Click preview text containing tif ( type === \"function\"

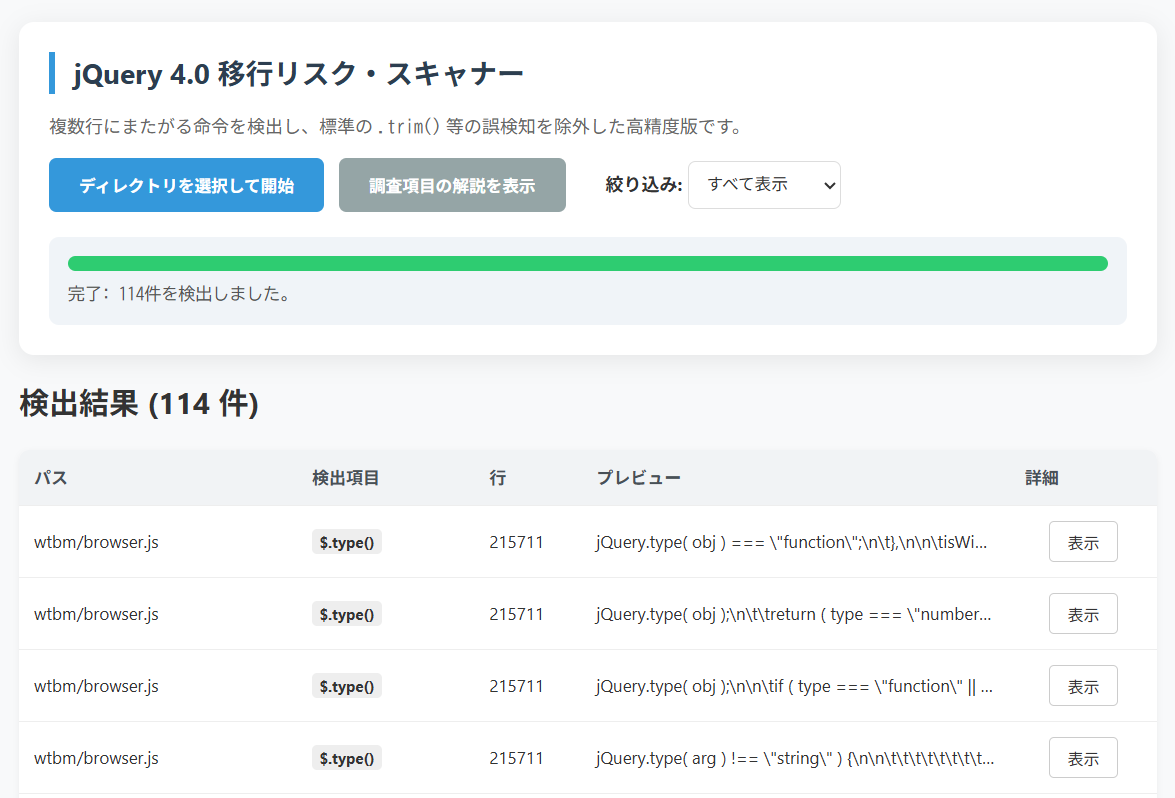(x=794, y=686)
